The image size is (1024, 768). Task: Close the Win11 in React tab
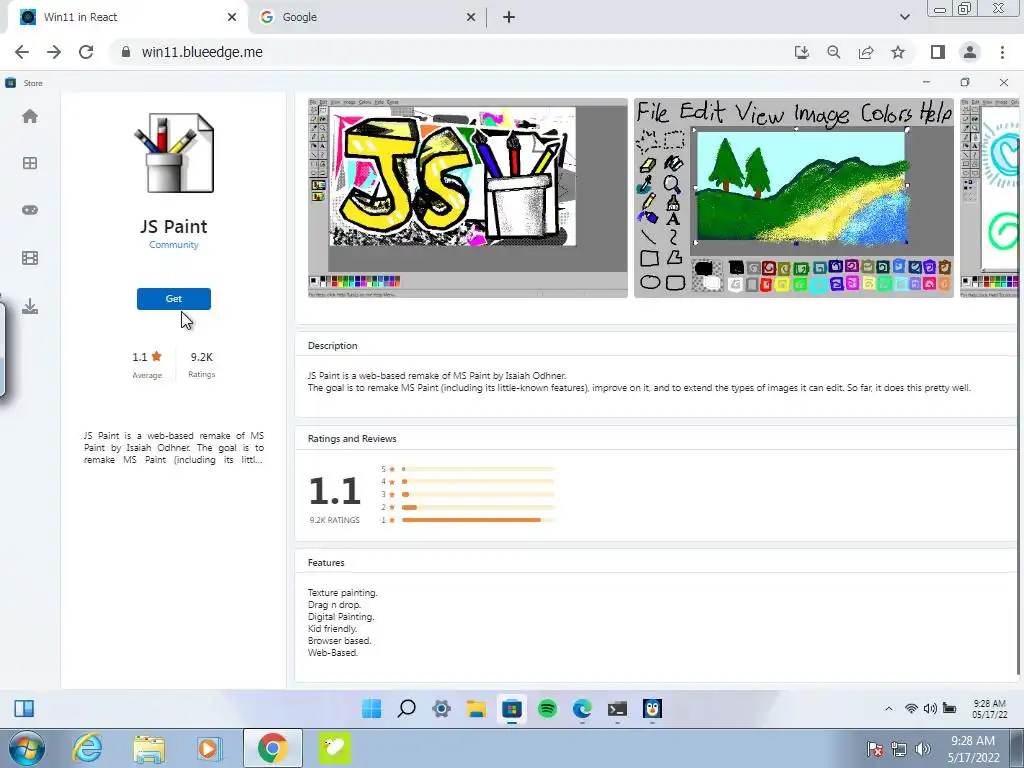click(x=232, y=17)
